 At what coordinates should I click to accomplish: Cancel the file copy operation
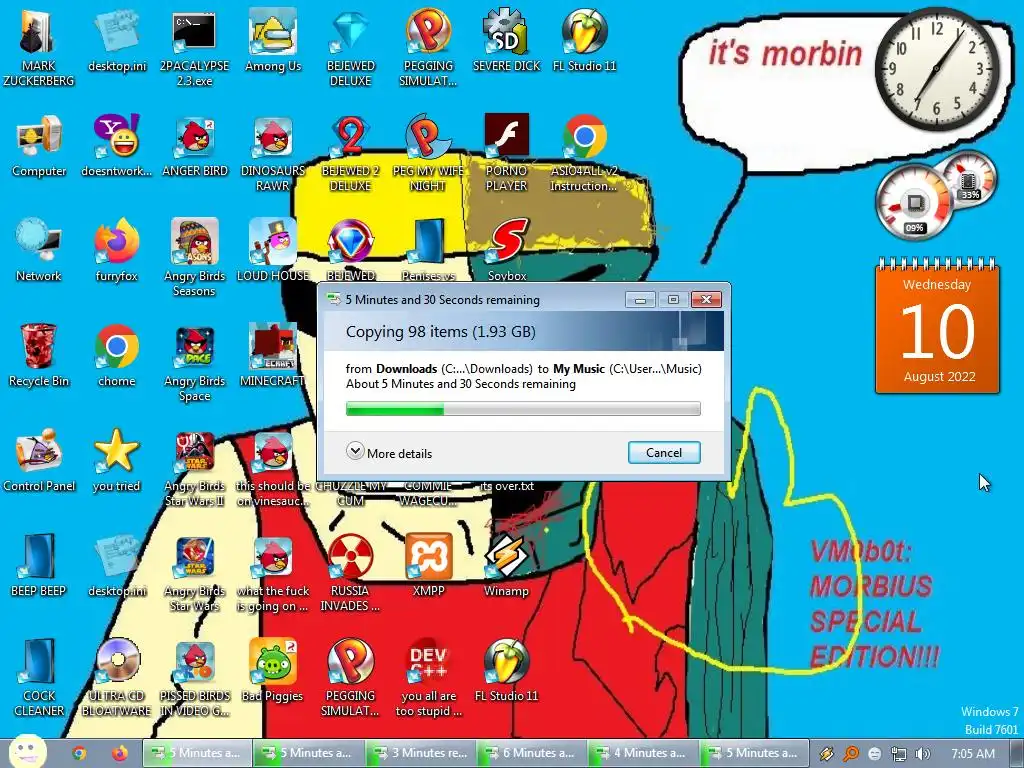(x=664, y=453)
